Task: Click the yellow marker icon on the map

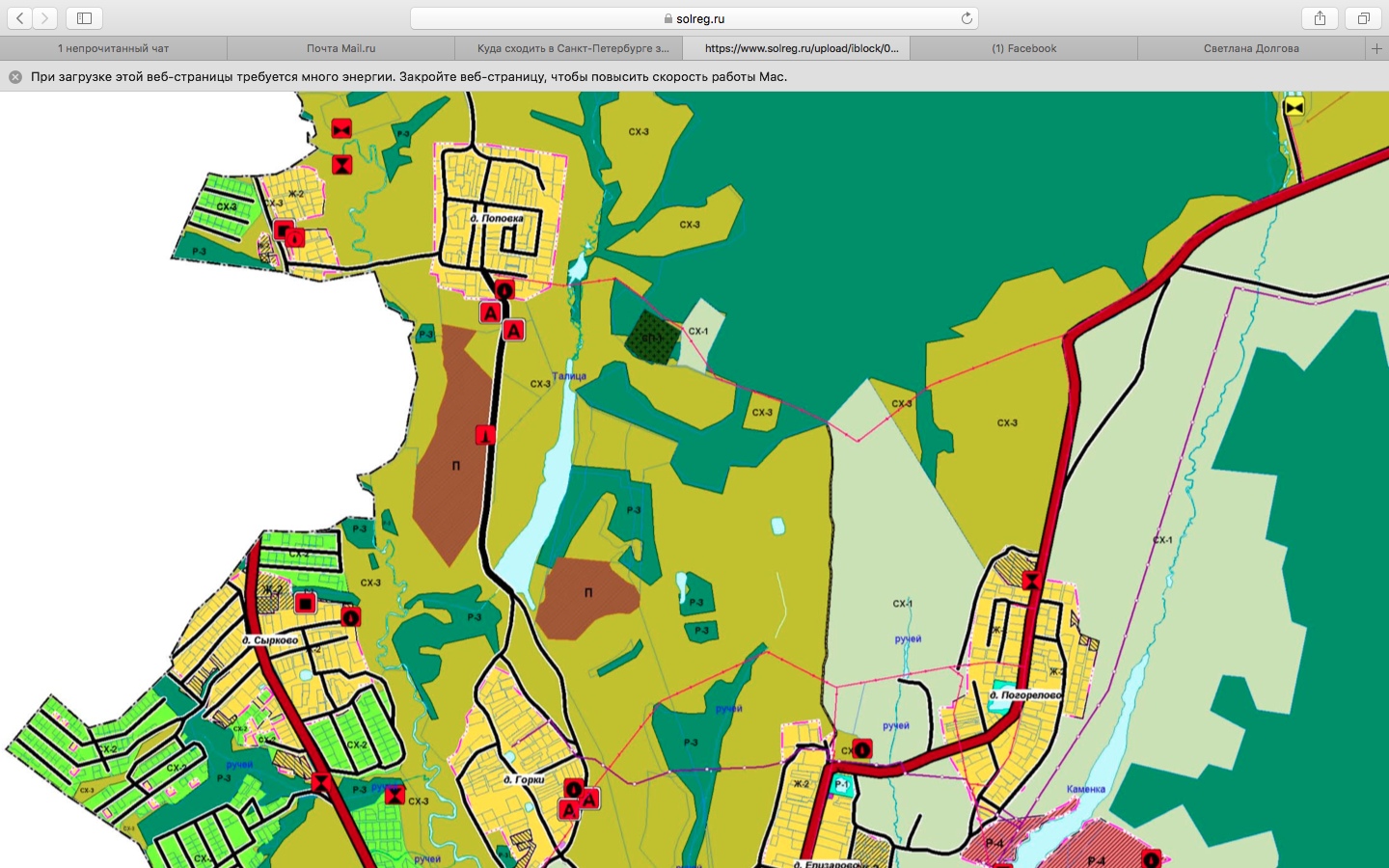Action: point(1294,106)
